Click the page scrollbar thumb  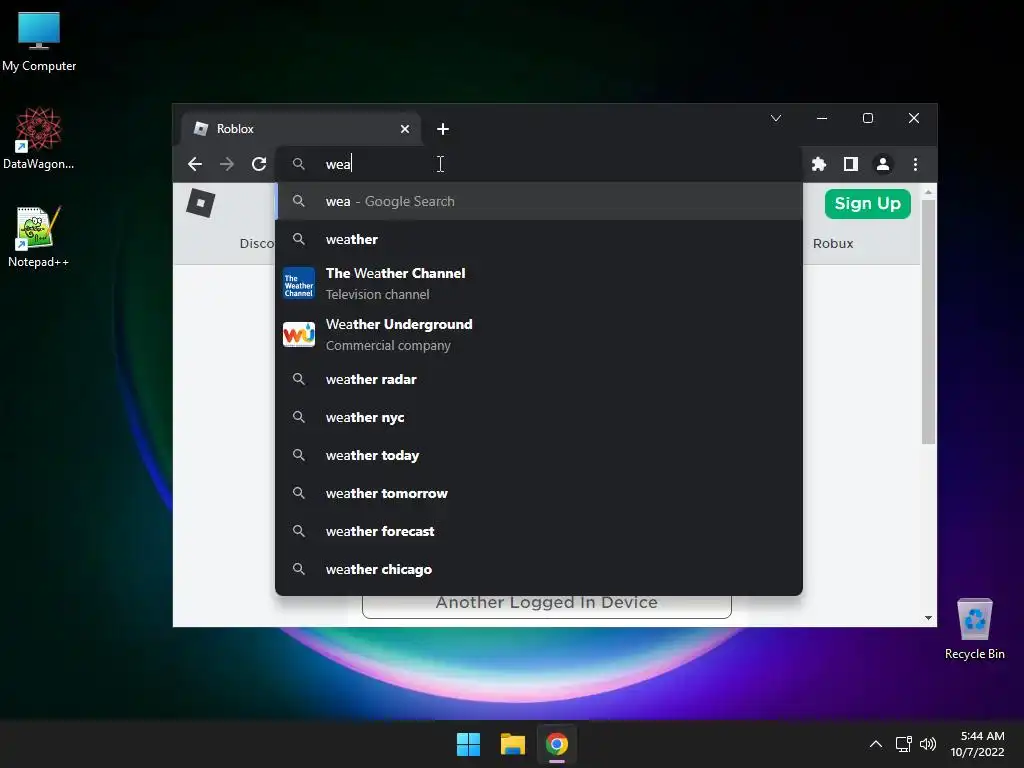(928, 321)
